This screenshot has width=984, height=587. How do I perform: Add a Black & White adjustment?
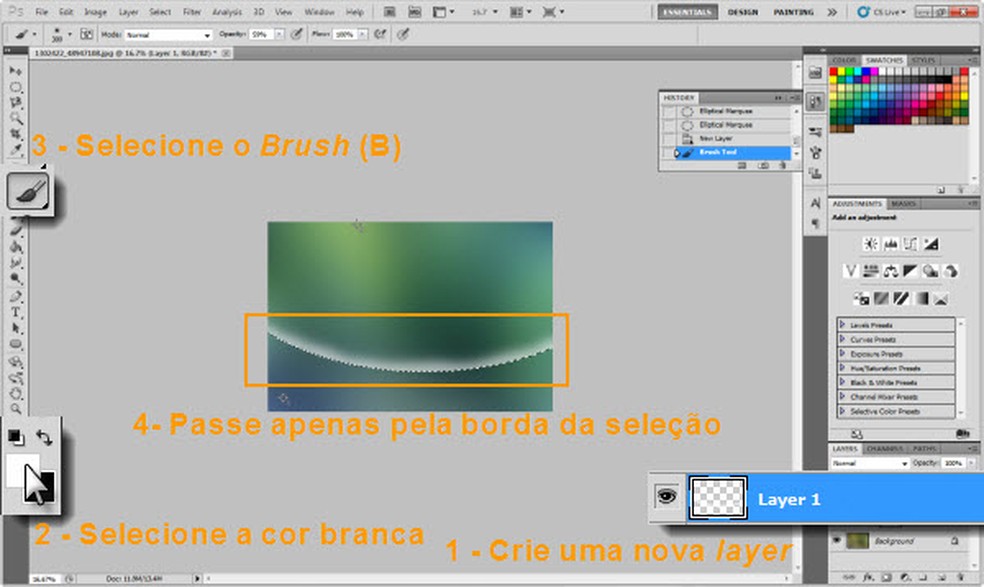pos(911,271)
